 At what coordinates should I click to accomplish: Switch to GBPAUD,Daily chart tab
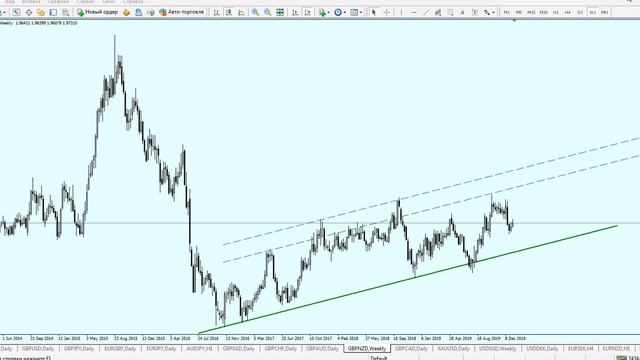point(322,349)
